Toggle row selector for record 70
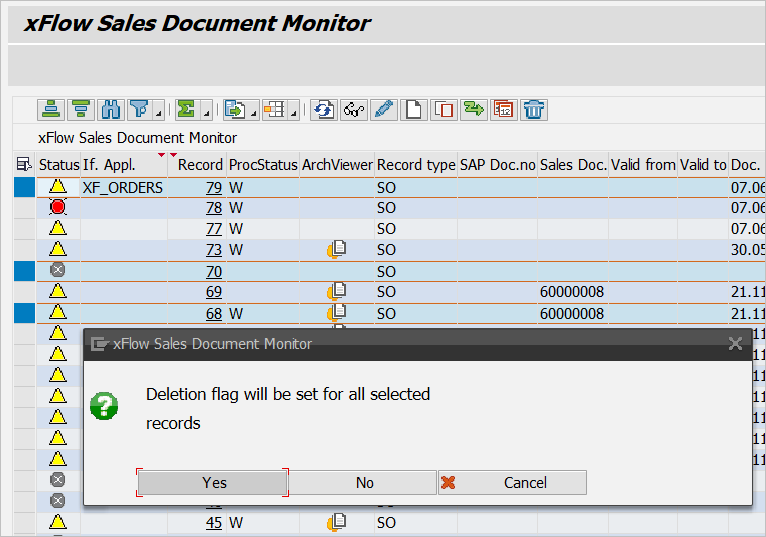This screenshot has height=537, width=766. (23, 271)
